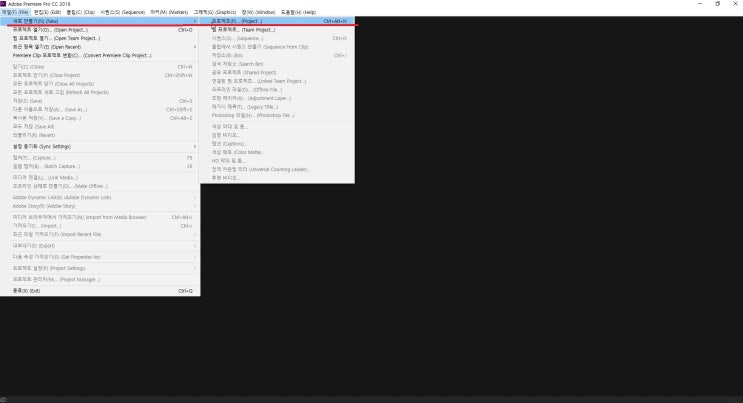Open the Clip menu

click(81, 12)
